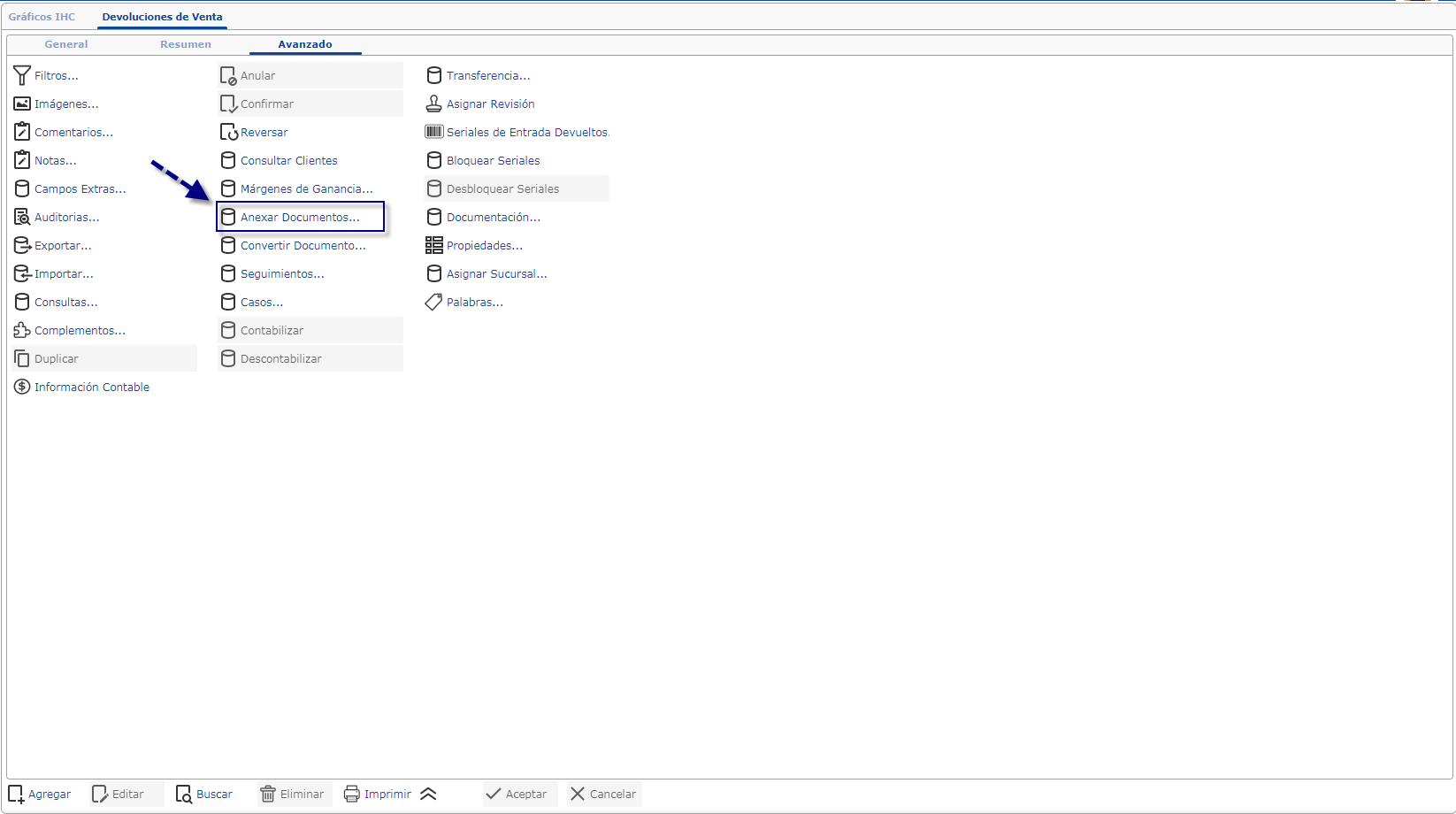This screenshot has width=1456, height=814.
Task: Click the Palabras tag icon
Action: pos(433,303)
